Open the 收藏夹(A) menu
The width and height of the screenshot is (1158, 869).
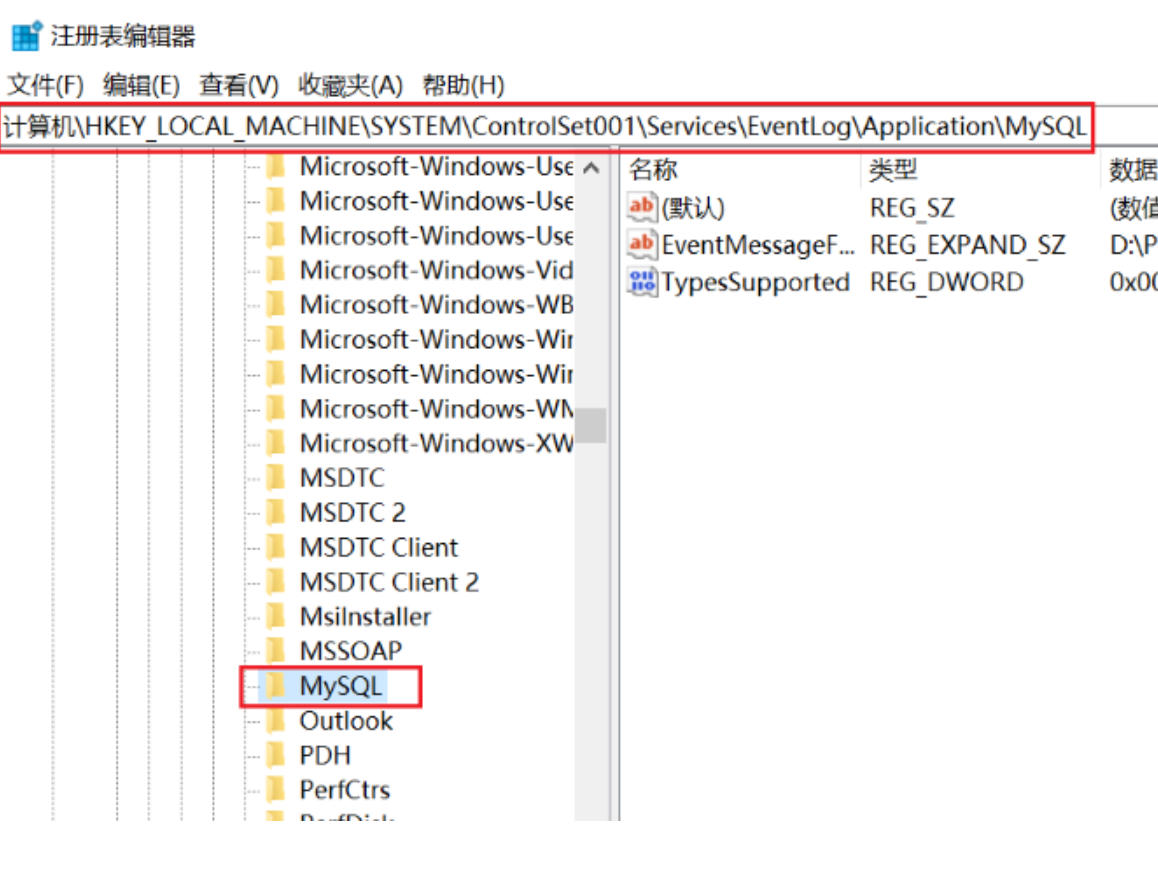(x=350, y=86)
